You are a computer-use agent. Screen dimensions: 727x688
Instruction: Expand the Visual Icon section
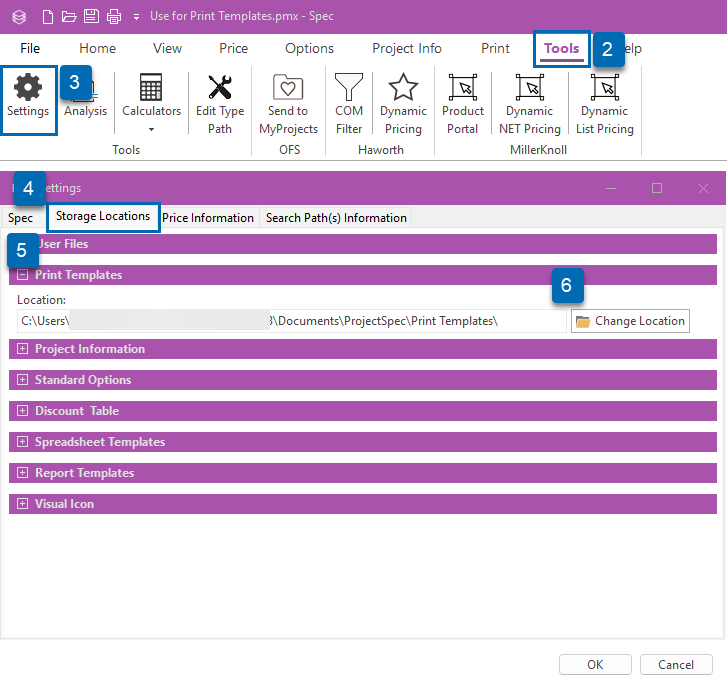click(22, 503)
